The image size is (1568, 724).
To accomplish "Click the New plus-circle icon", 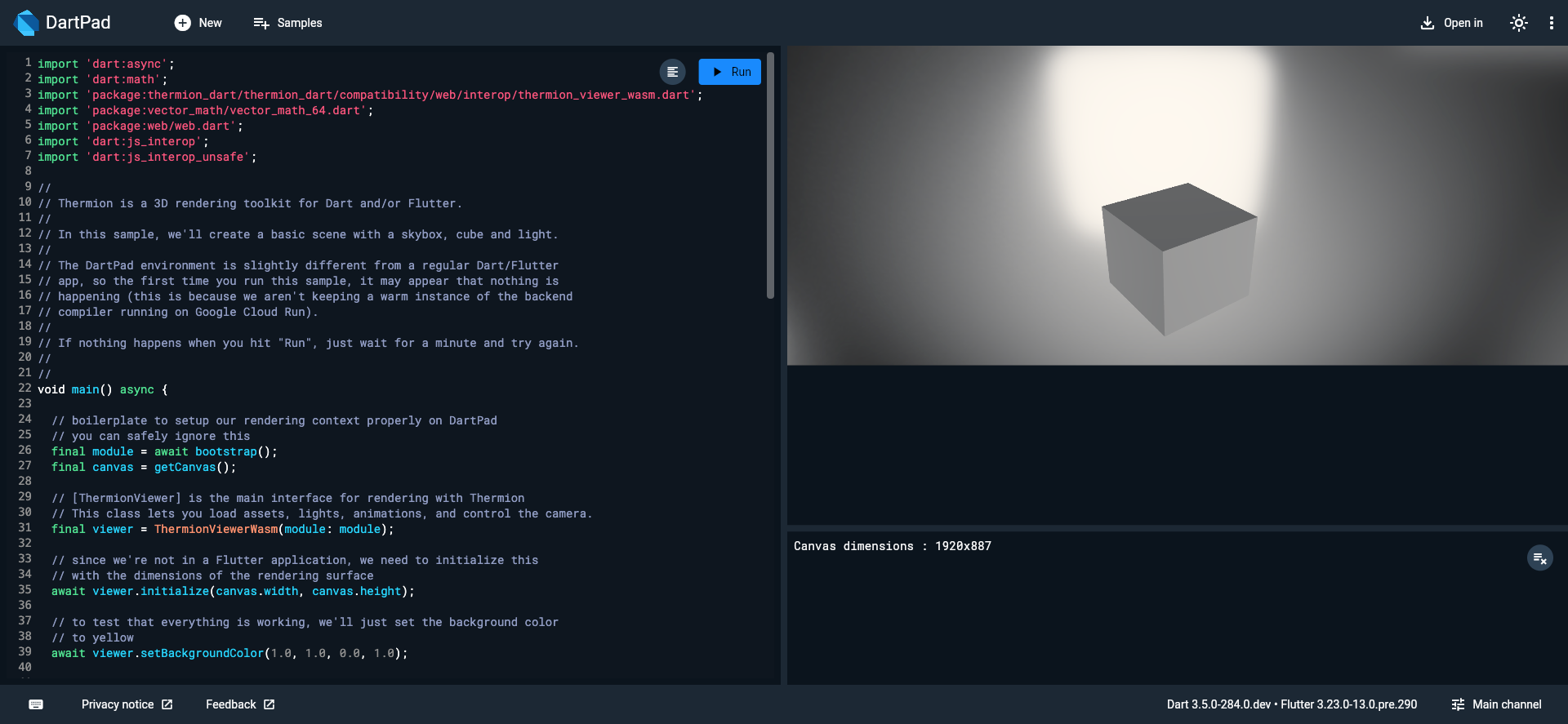I will tap(182, 23).
